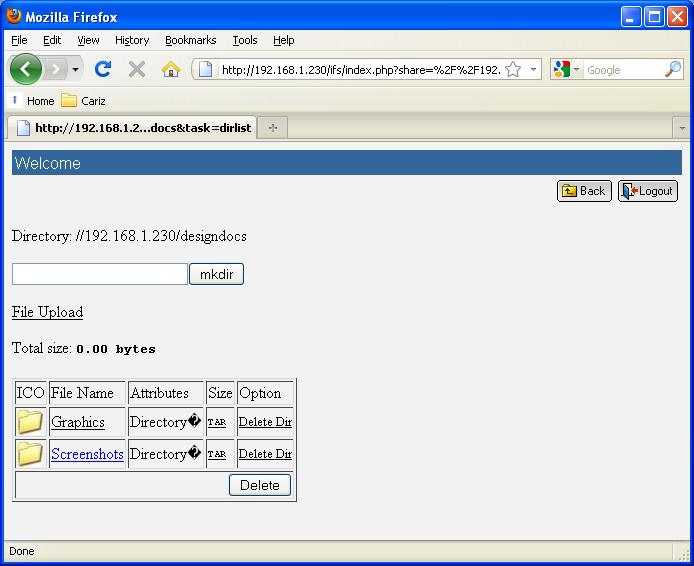Open the File menu

19,40
